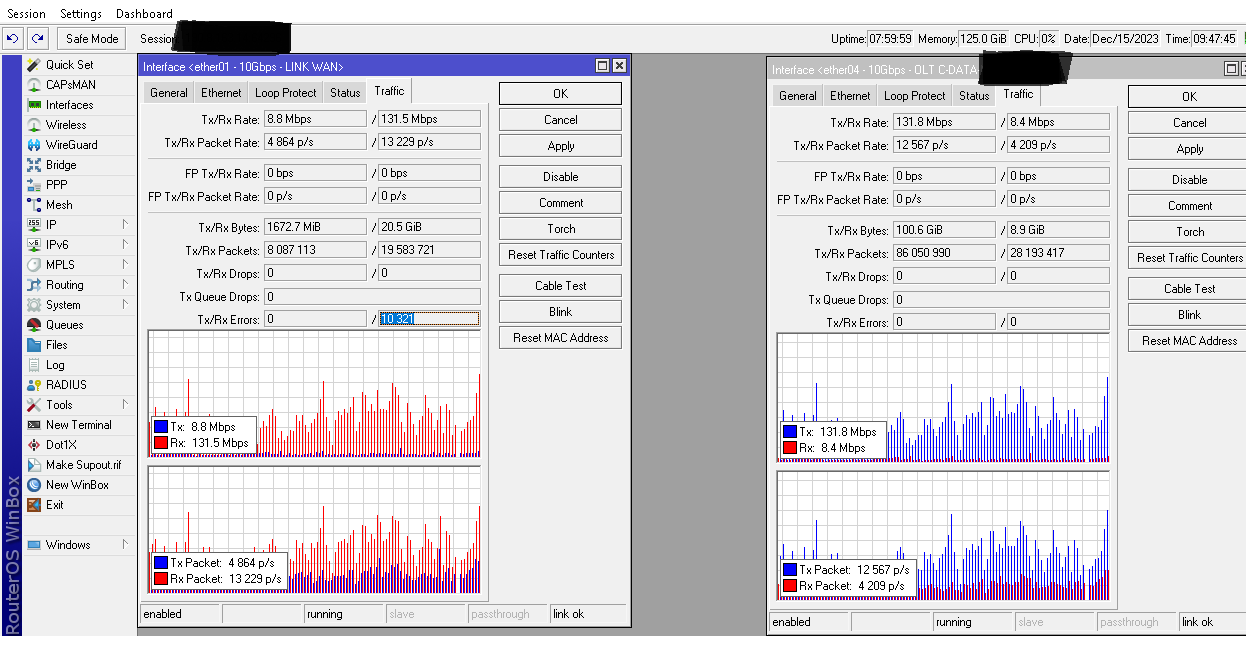
Task: Open Quick Set in the sidebar
Action: coord(69,65)
